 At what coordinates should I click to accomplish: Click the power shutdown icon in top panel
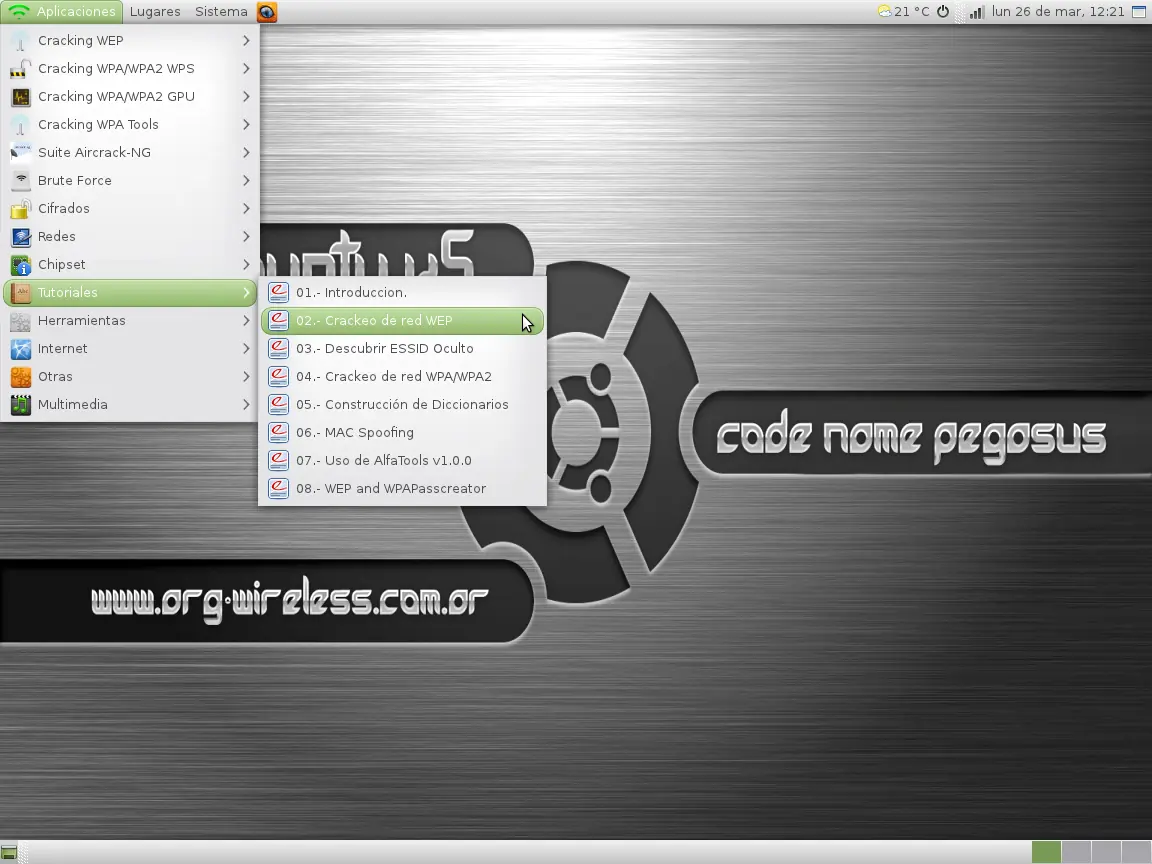pyautogui.click(x=943, y=12)
